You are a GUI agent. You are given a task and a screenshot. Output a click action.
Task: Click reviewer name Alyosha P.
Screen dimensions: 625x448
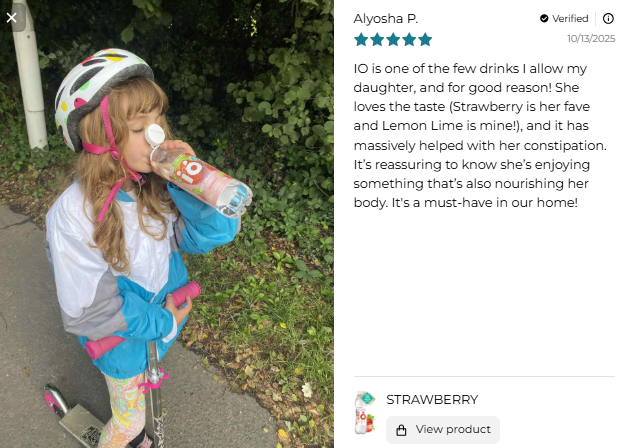coord(386,19)
